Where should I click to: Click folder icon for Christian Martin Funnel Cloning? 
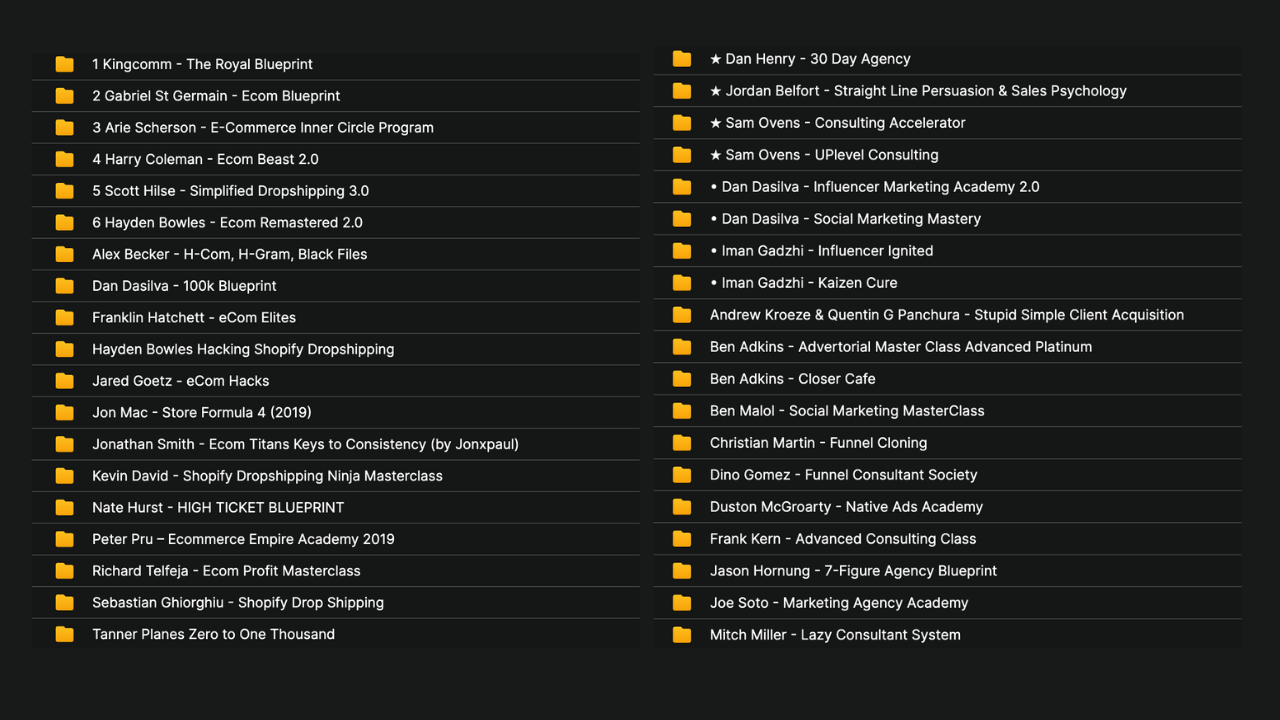(682, 443)
